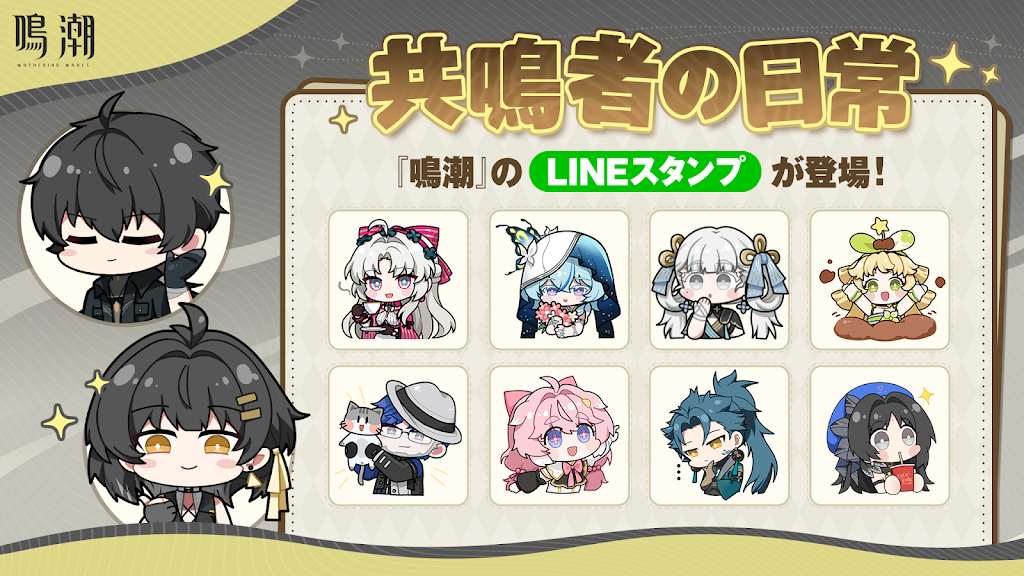This screenshot has width=1024, height=576.
Task: Click the large sparkle beside the title
Action: (952, 65)
